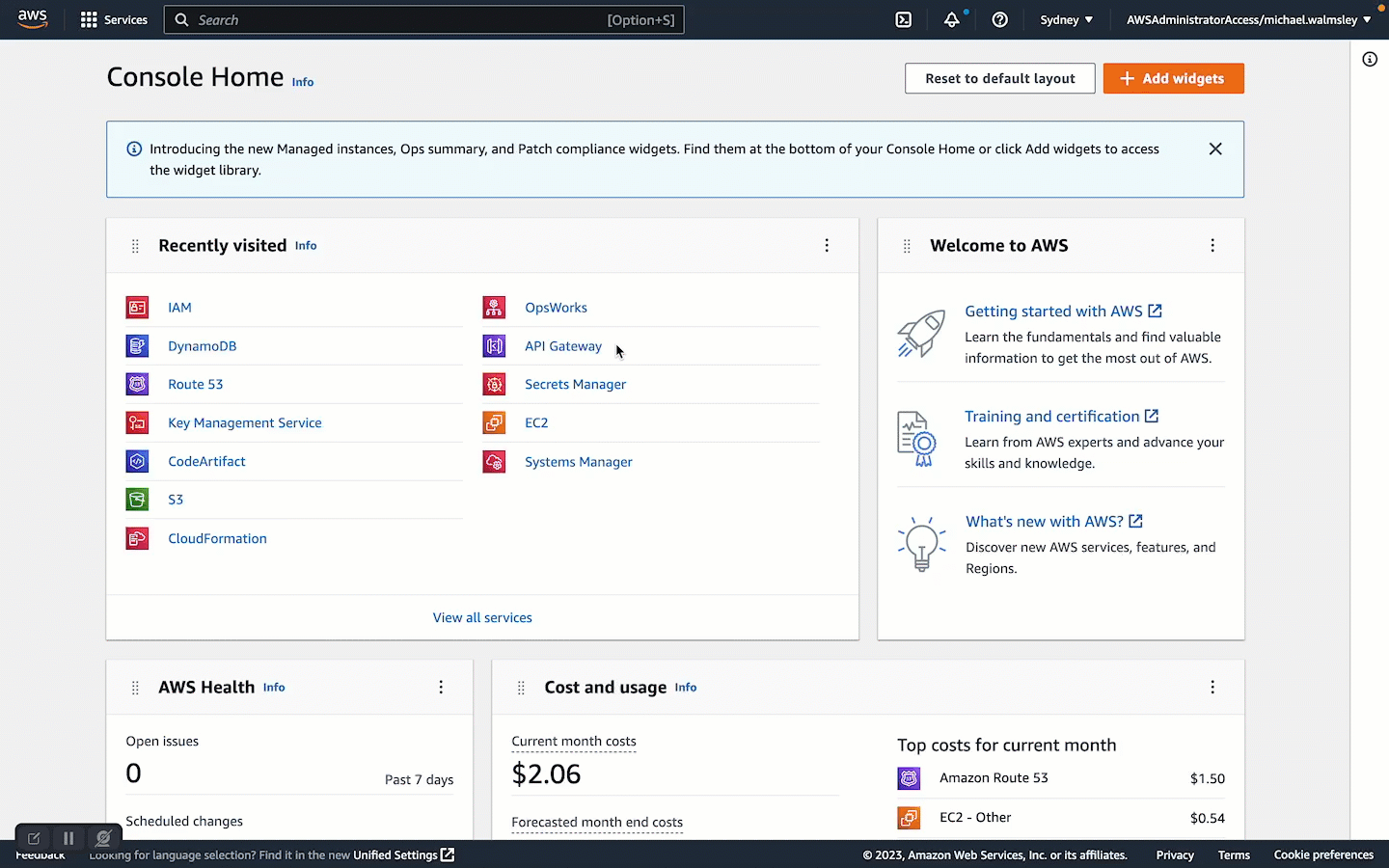The width and height of the screenshot is (1389, 868).
Task: Click the EC2 - Other cost icon
Action: click(909, 818)
